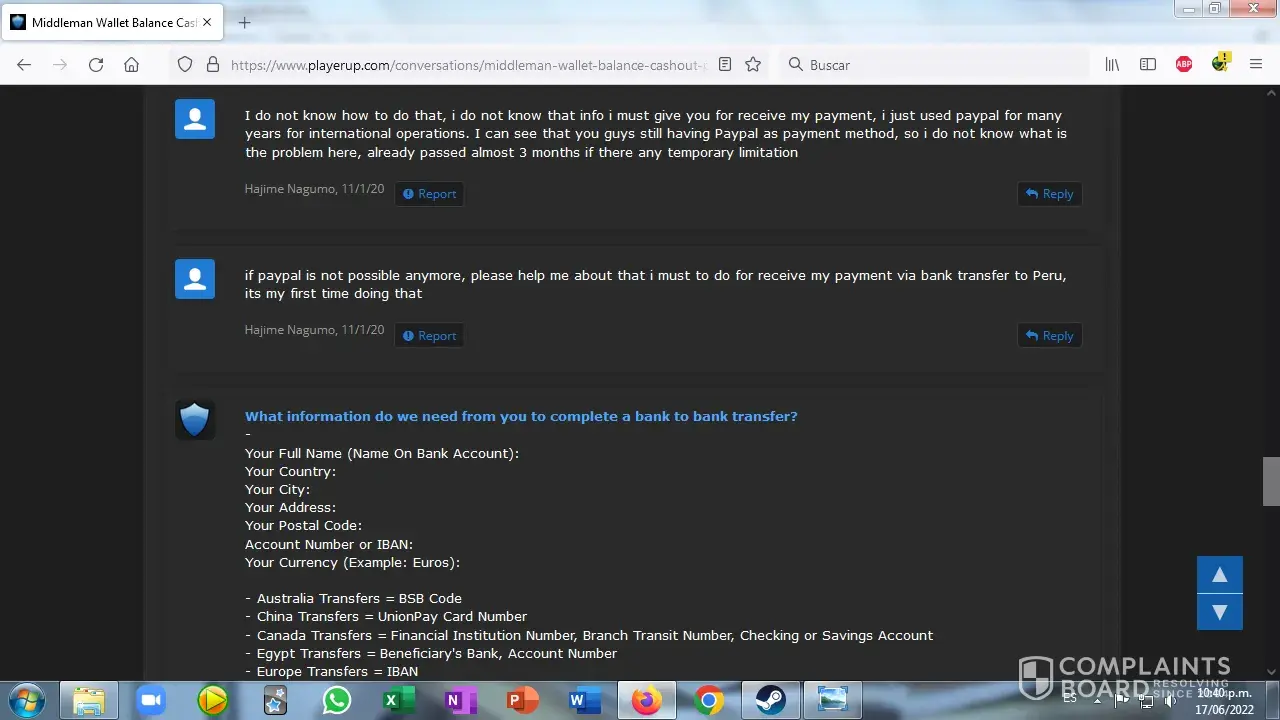This screenshot has width=1280, height=720.
Task: Show the Firefox sidebar
Action: point(1148,64)
